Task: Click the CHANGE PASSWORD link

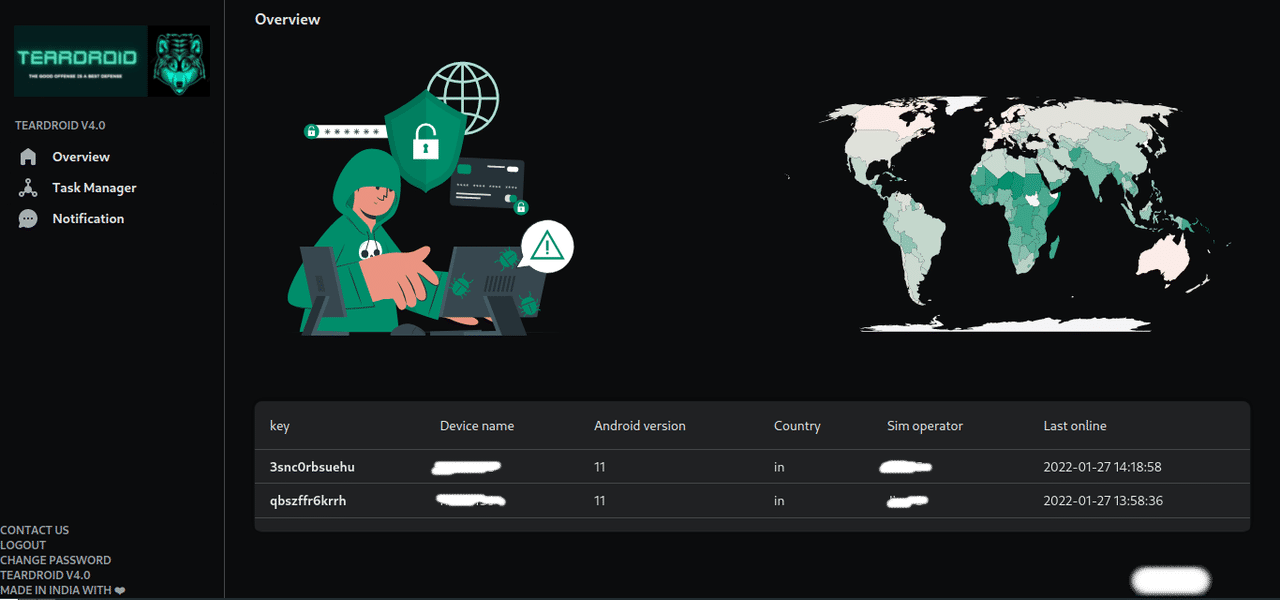Action: 56,560
